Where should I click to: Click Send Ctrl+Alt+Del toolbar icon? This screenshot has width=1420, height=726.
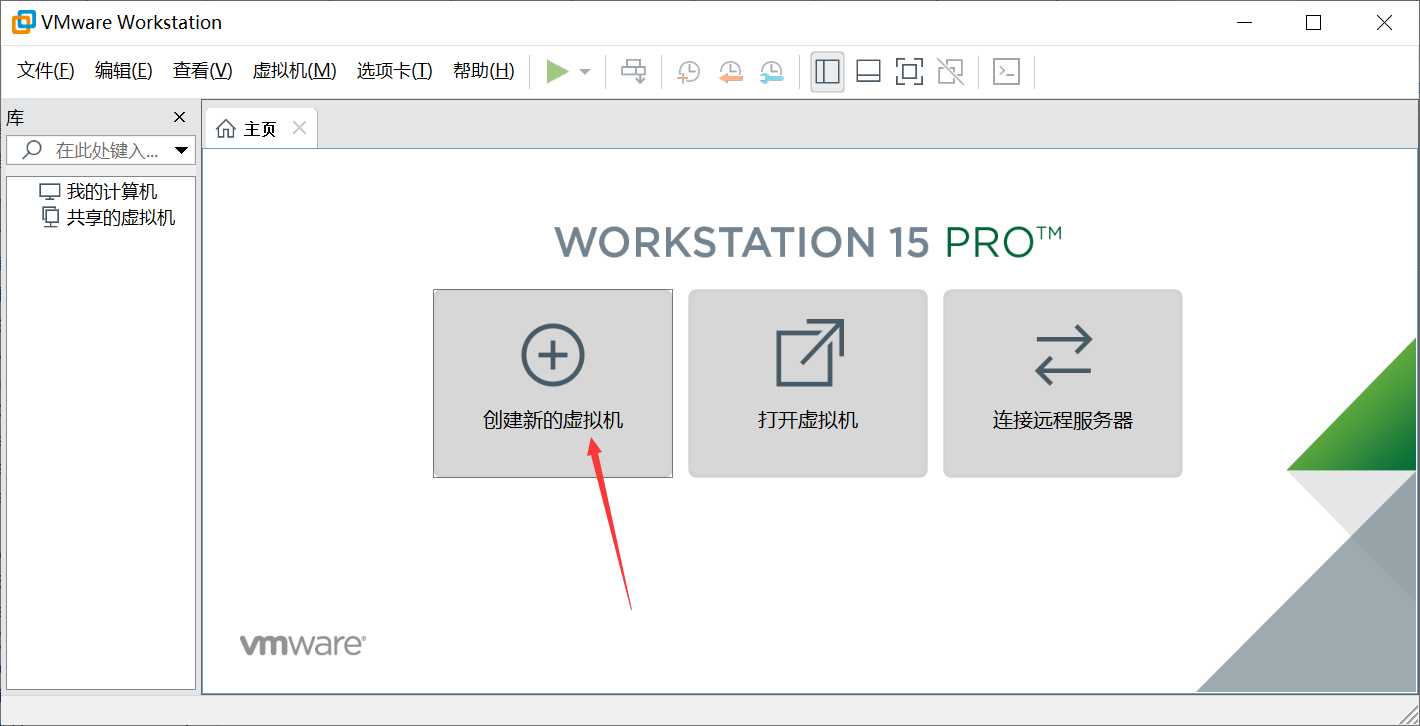(634, 71)
